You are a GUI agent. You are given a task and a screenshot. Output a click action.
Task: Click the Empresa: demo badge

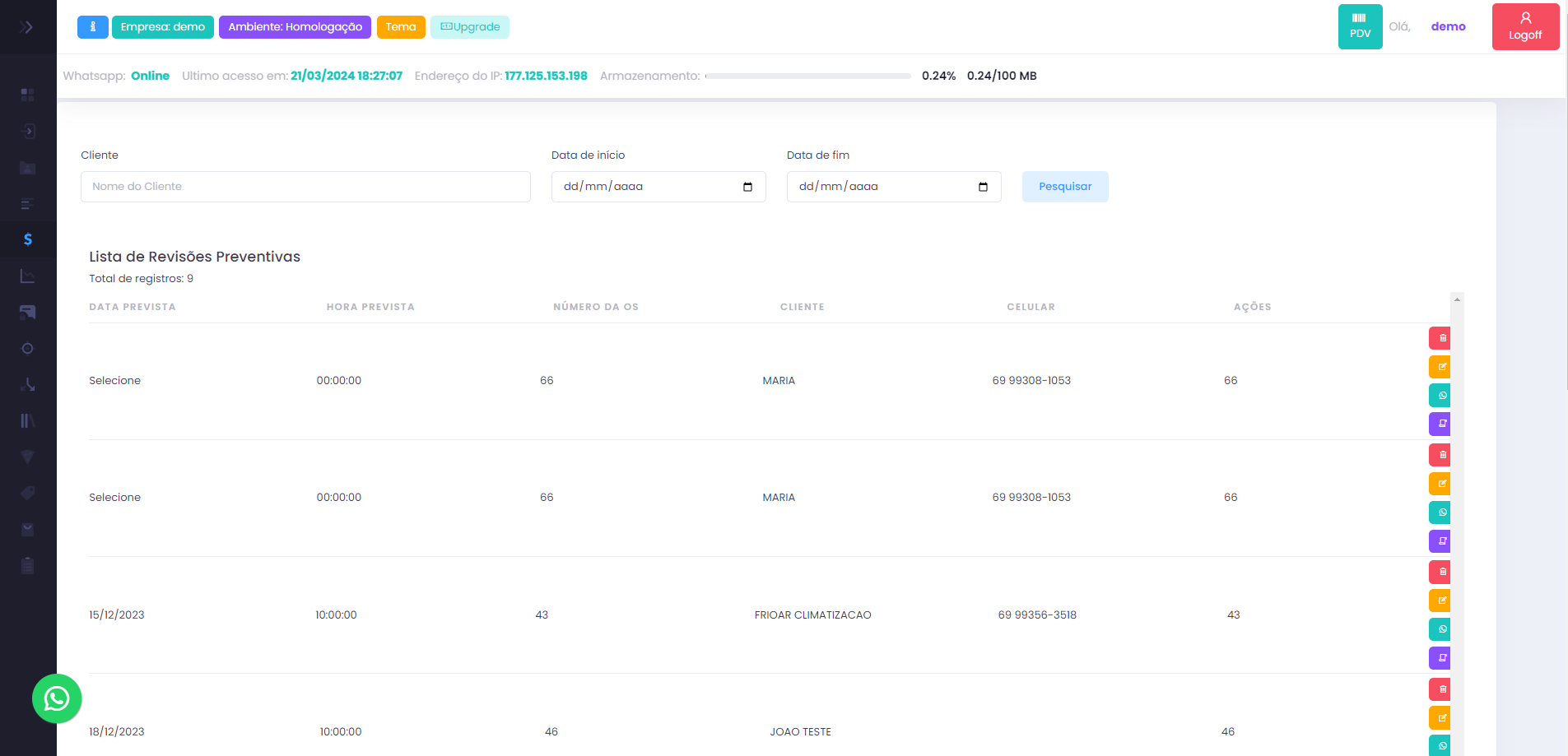(x=163, y=27)
